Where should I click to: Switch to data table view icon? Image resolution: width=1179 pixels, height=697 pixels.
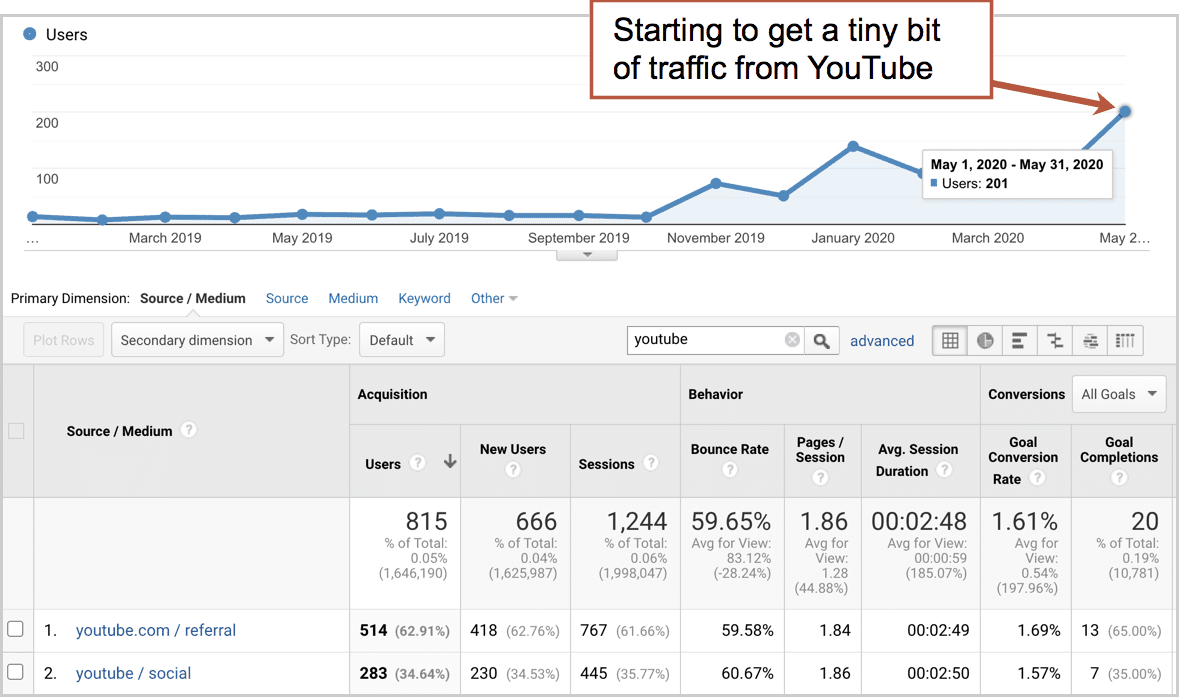(x=950, y=341)
